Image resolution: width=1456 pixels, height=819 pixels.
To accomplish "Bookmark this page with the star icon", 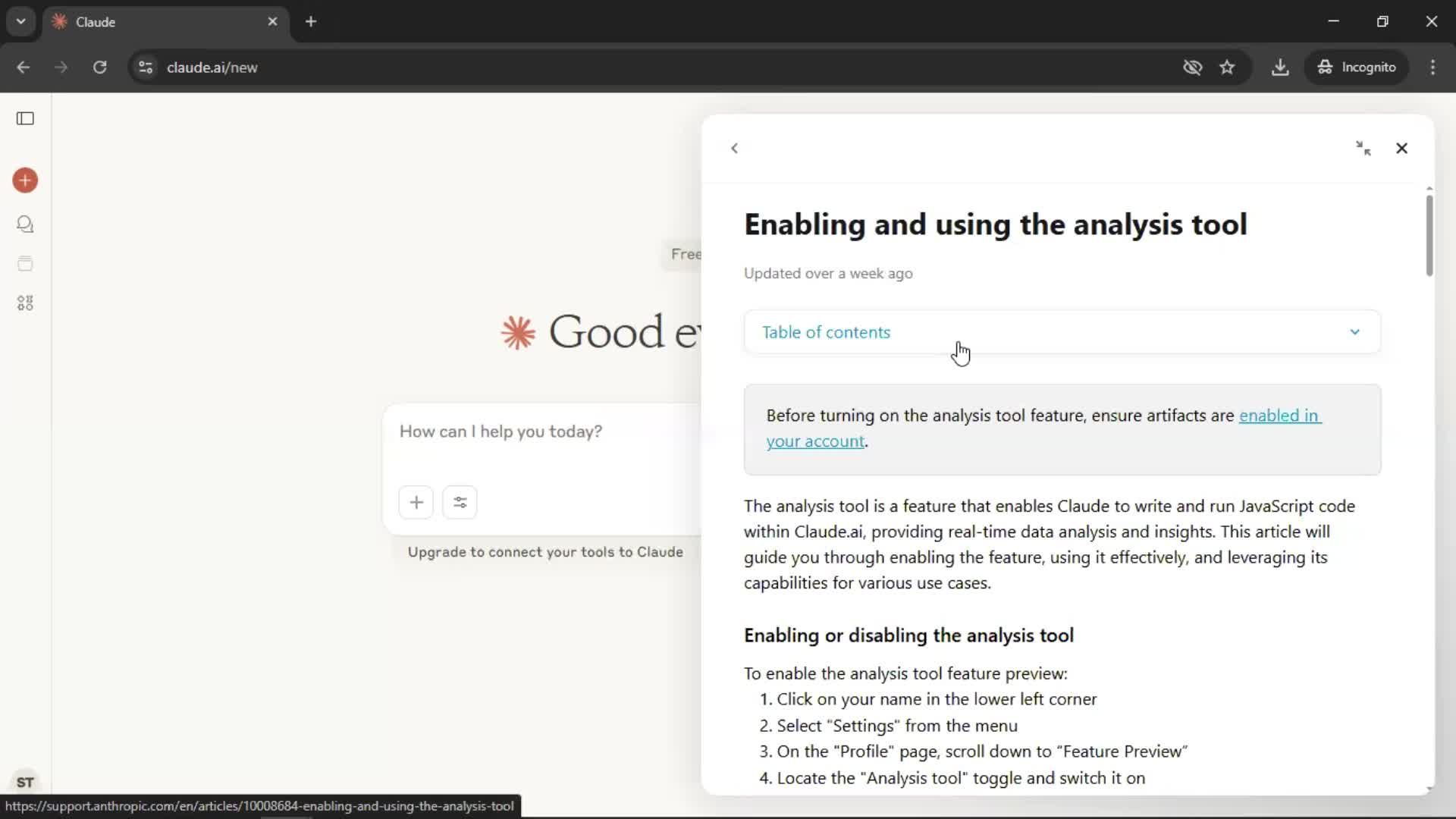I will [1228, 67].
